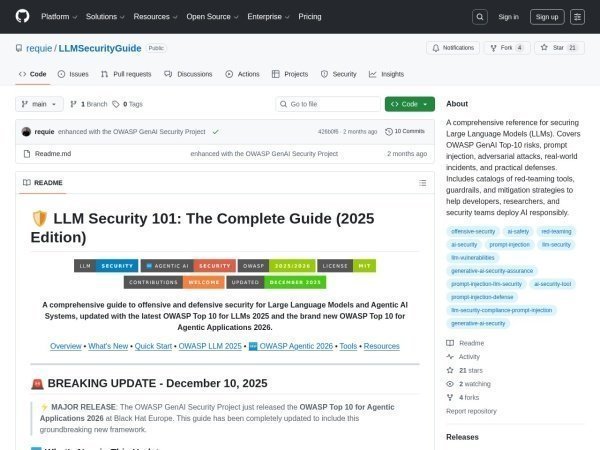
Task: Click the Contributions Welcome badge
Action: click(x=174, y=282)
